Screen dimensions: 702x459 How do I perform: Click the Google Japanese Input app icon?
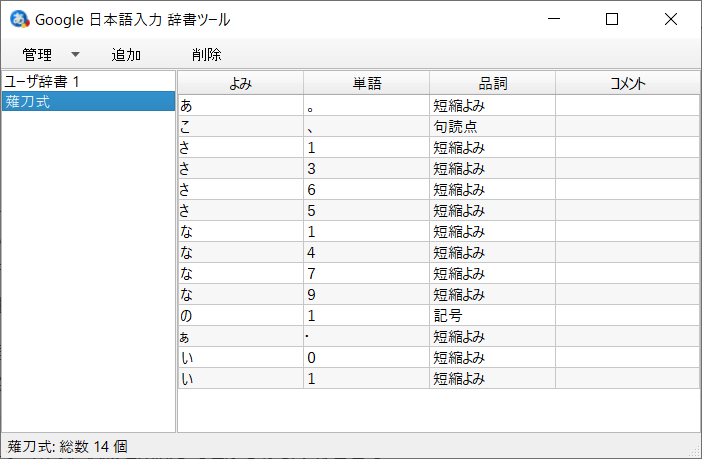pos(19,19)
